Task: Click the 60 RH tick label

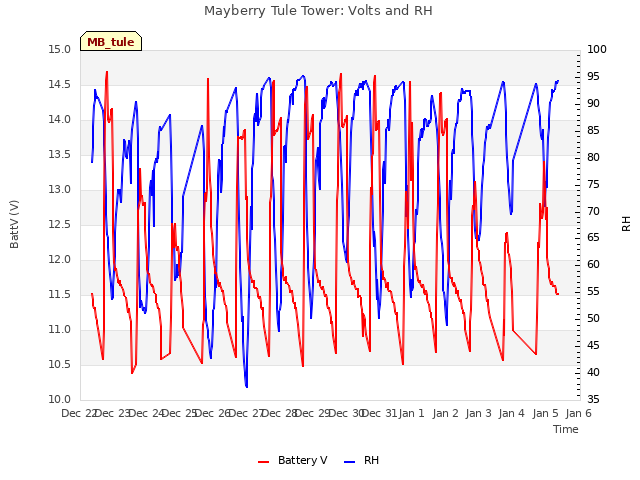Action: coord(593,265)
